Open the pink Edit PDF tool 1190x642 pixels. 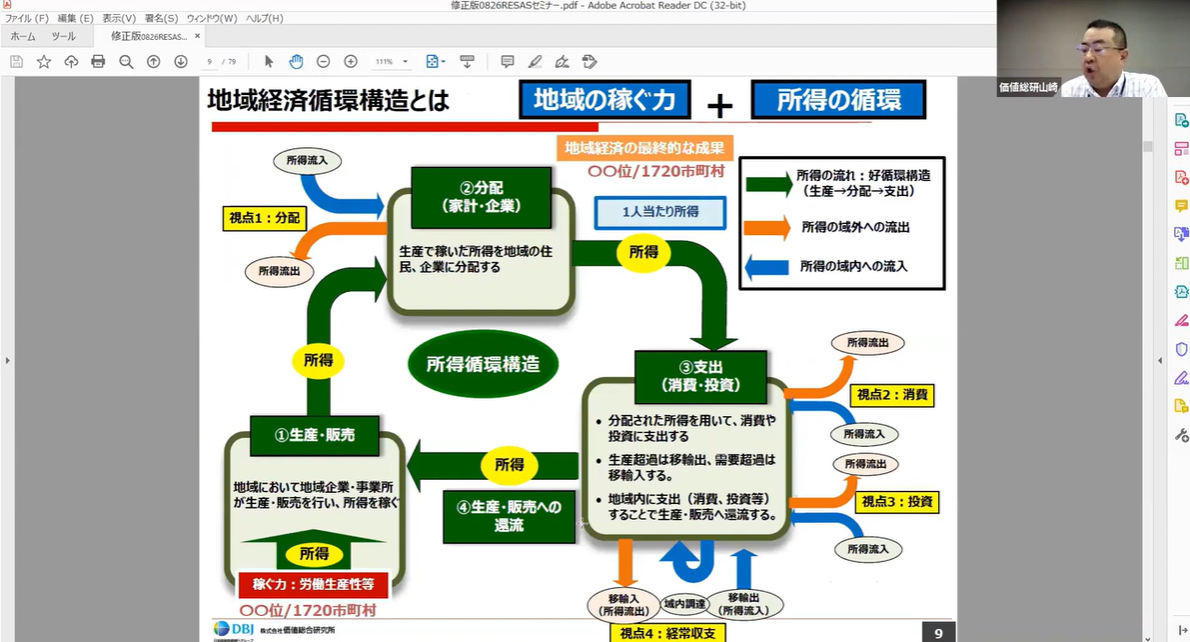coord(1181,149)
